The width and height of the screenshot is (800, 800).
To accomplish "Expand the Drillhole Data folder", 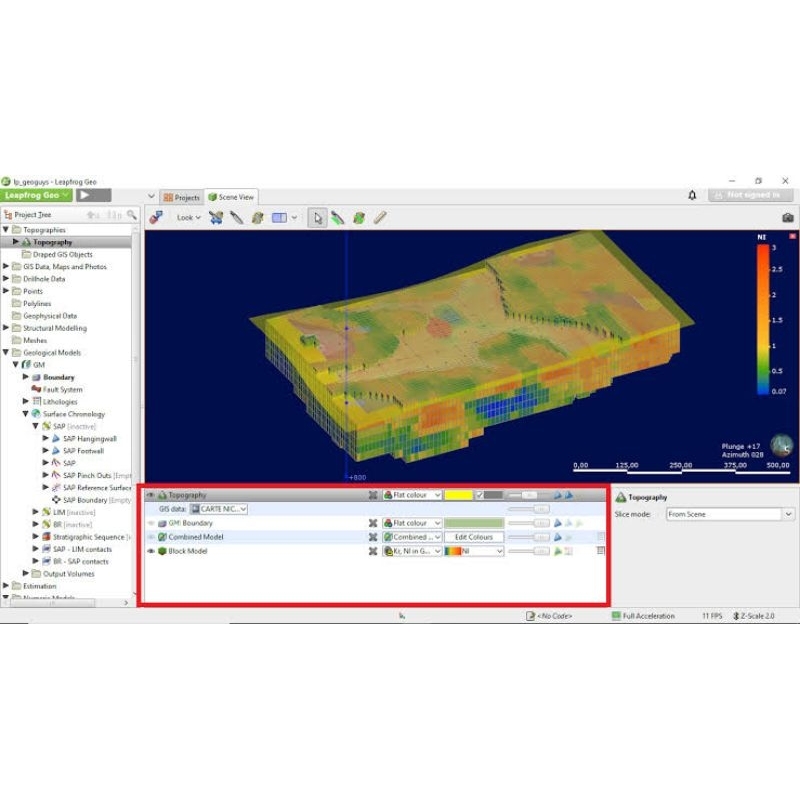I will point(6,279).
